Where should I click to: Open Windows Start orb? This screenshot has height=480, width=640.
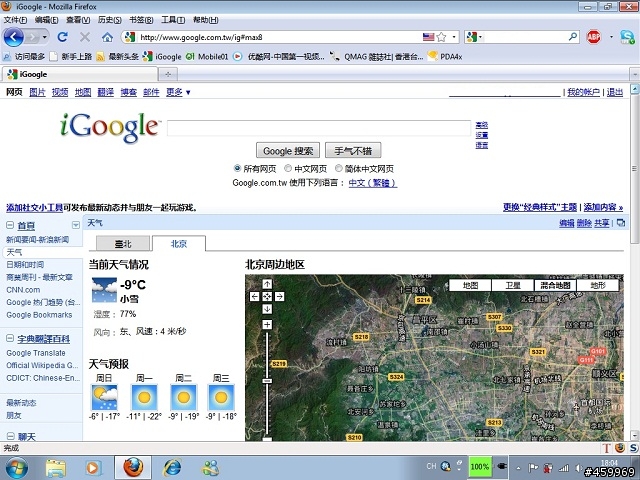[17, 468]
